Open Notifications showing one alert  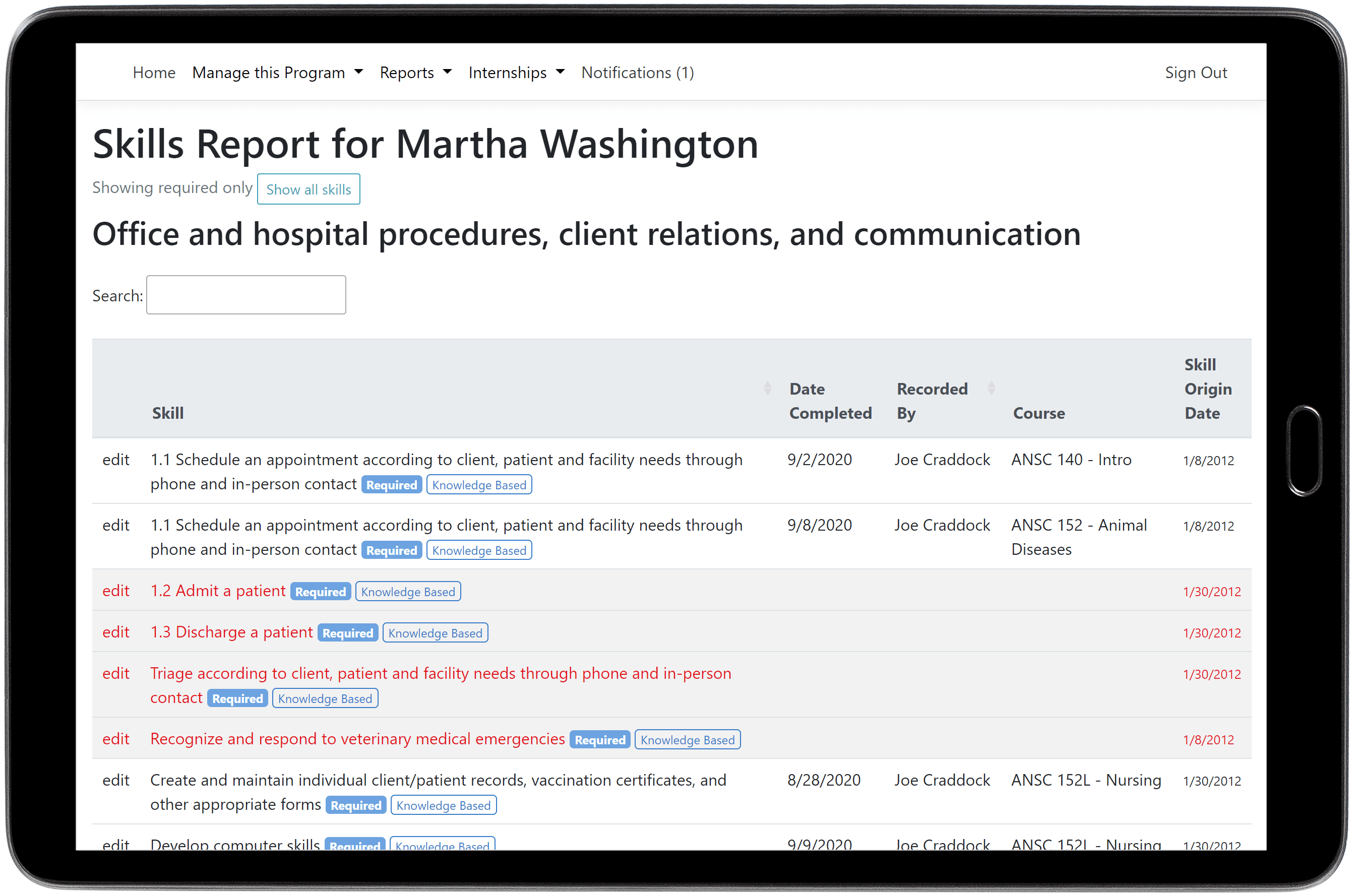point(637,73)
